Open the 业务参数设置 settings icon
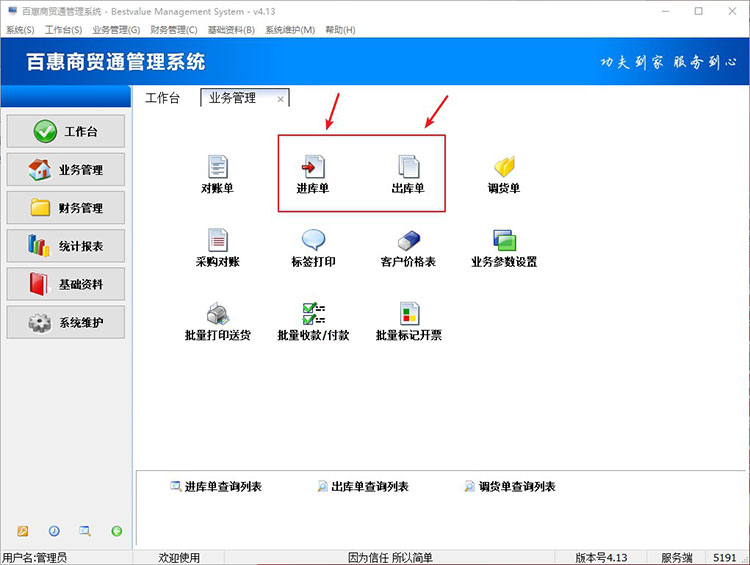This screenshot has width=750, height=565. 505,240
